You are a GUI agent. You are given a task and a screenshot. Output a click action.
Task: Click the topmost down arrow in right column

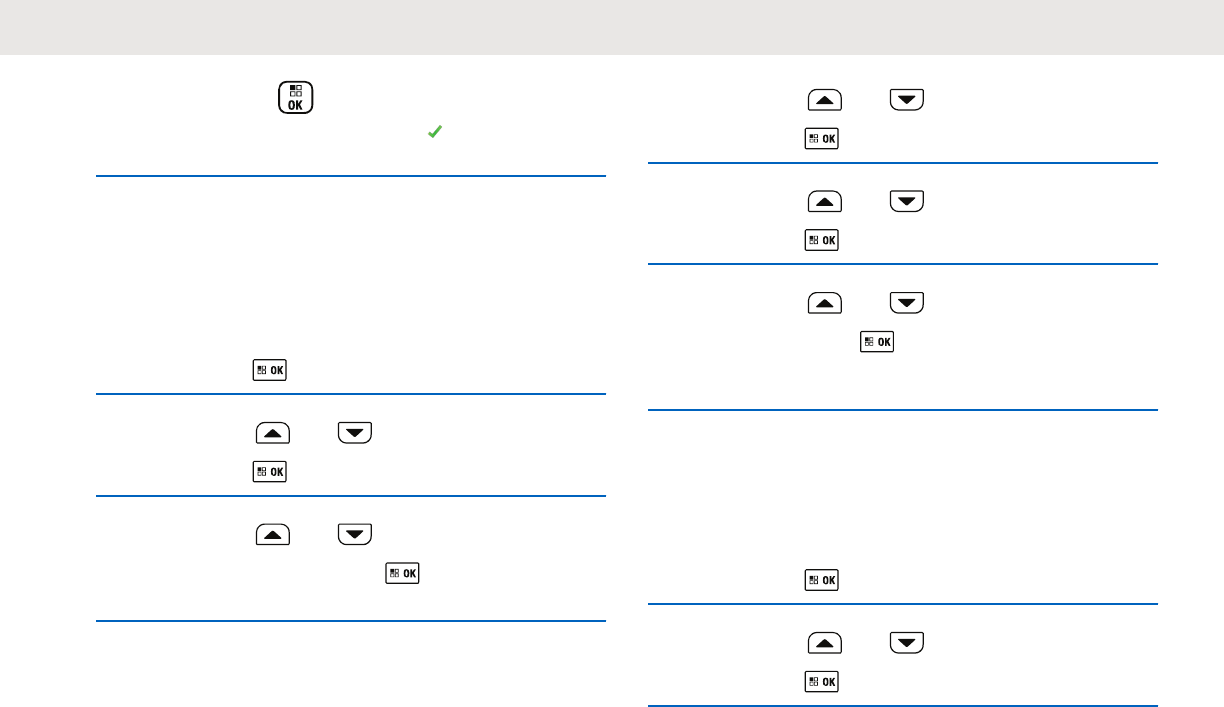tap(907, 100)
